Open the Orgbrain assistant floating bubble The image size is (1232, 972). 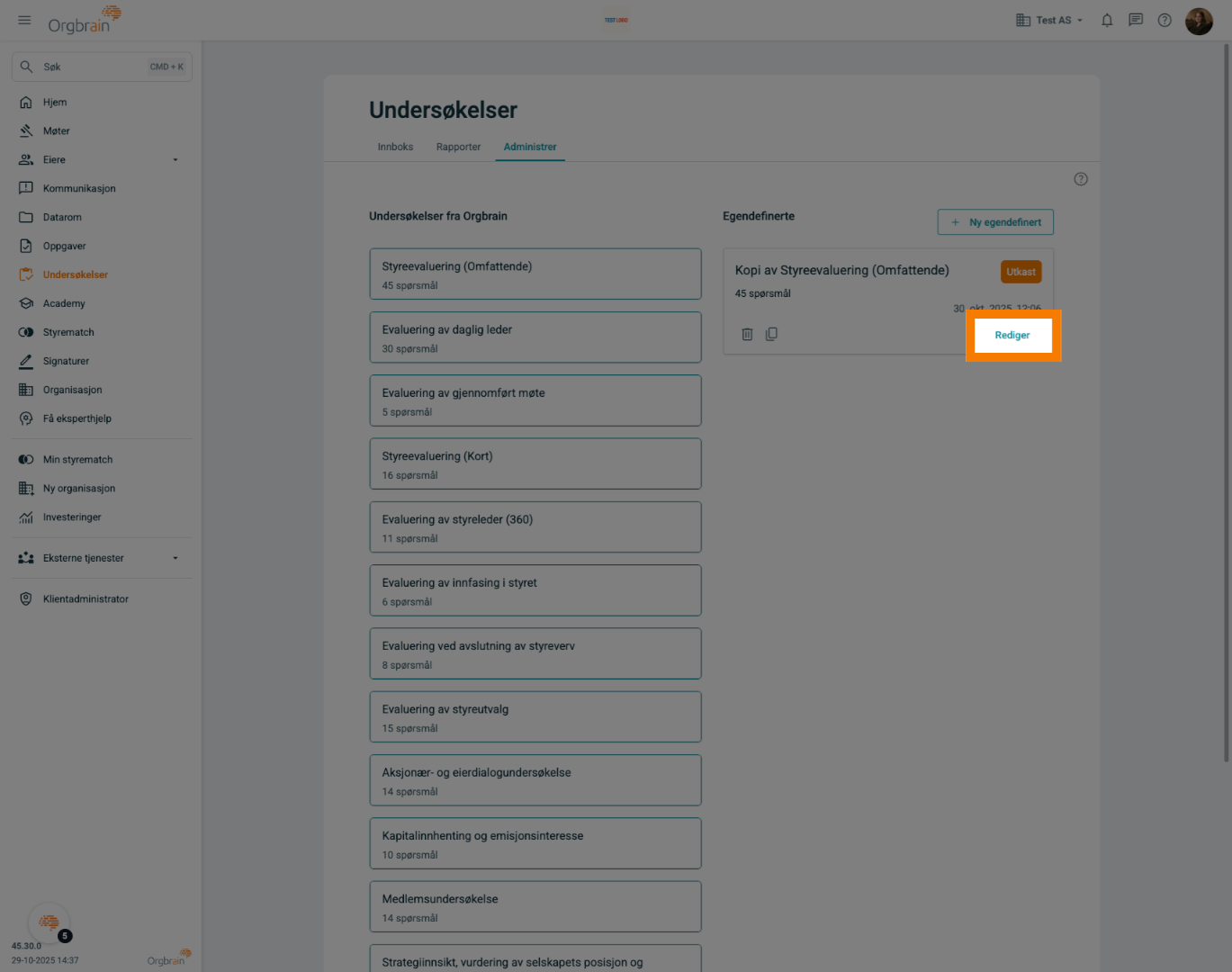point(49,922)
